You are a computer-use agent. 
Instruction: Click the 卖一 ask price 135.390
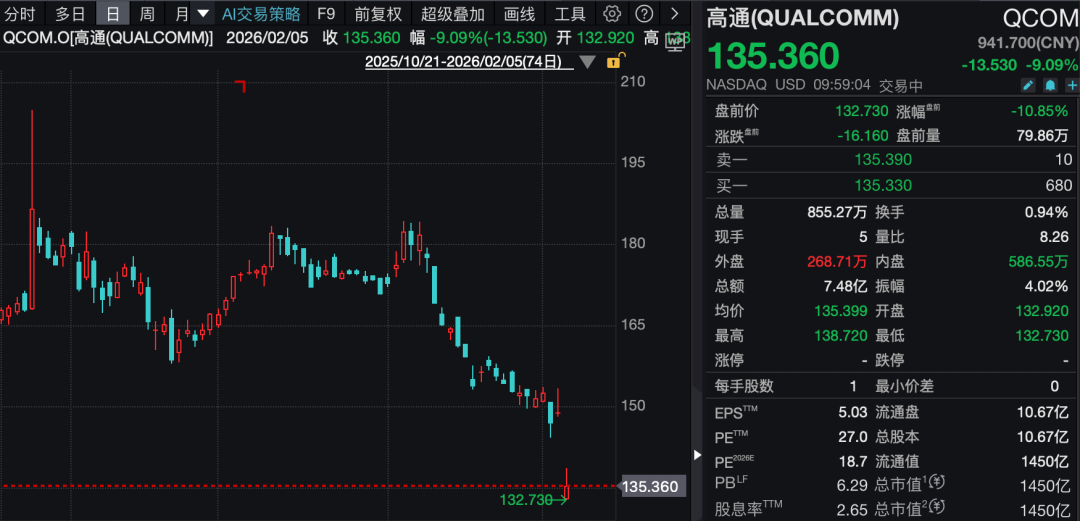883,160
